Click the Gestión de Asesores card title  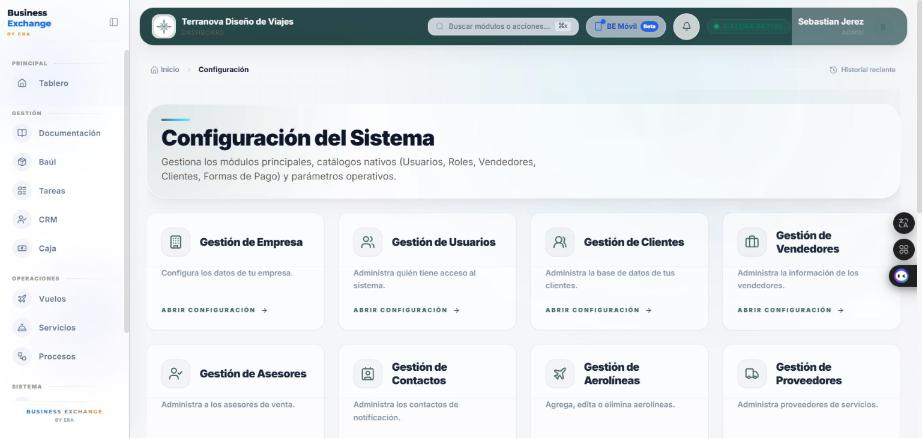pos(253,374)
